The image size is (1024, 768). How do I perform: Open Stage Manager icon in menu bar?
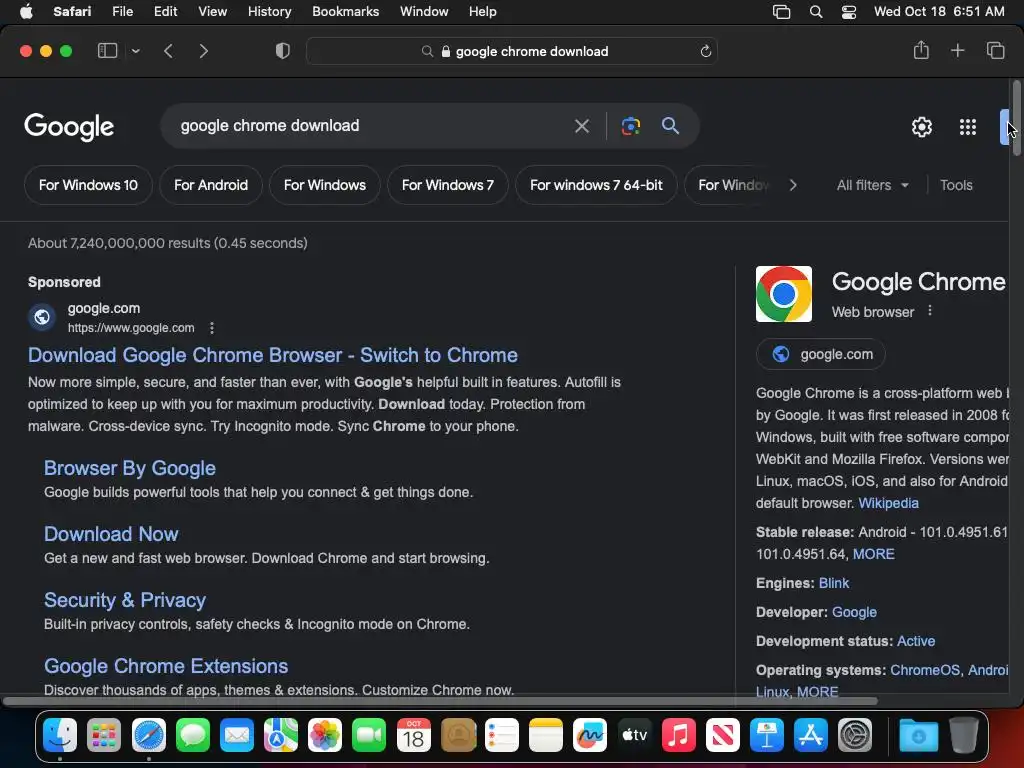pyautogui.click(x=781, y=12)
